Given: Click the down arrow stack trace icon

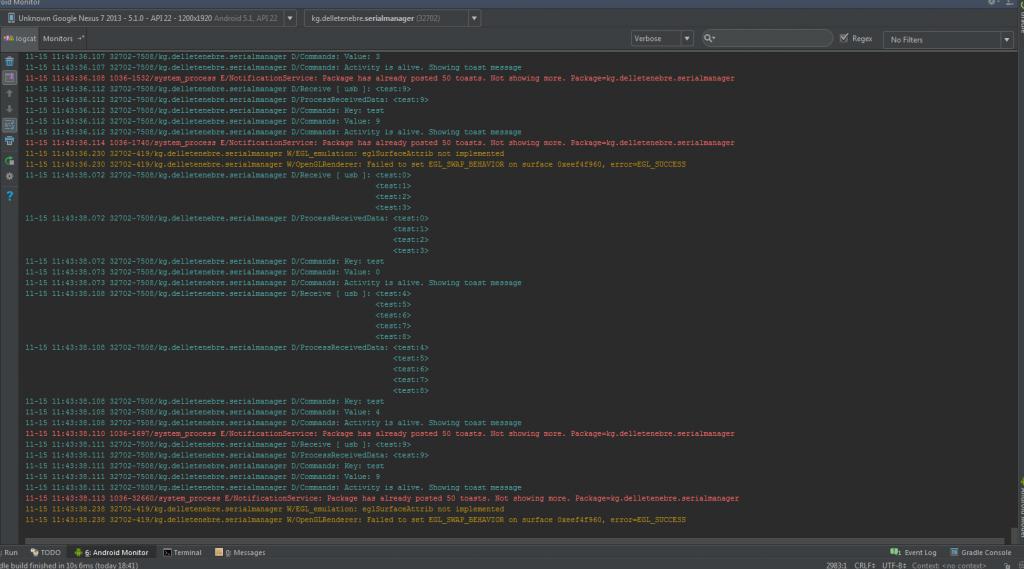Looking at the screenshot, I should click(x=9, y=109).
